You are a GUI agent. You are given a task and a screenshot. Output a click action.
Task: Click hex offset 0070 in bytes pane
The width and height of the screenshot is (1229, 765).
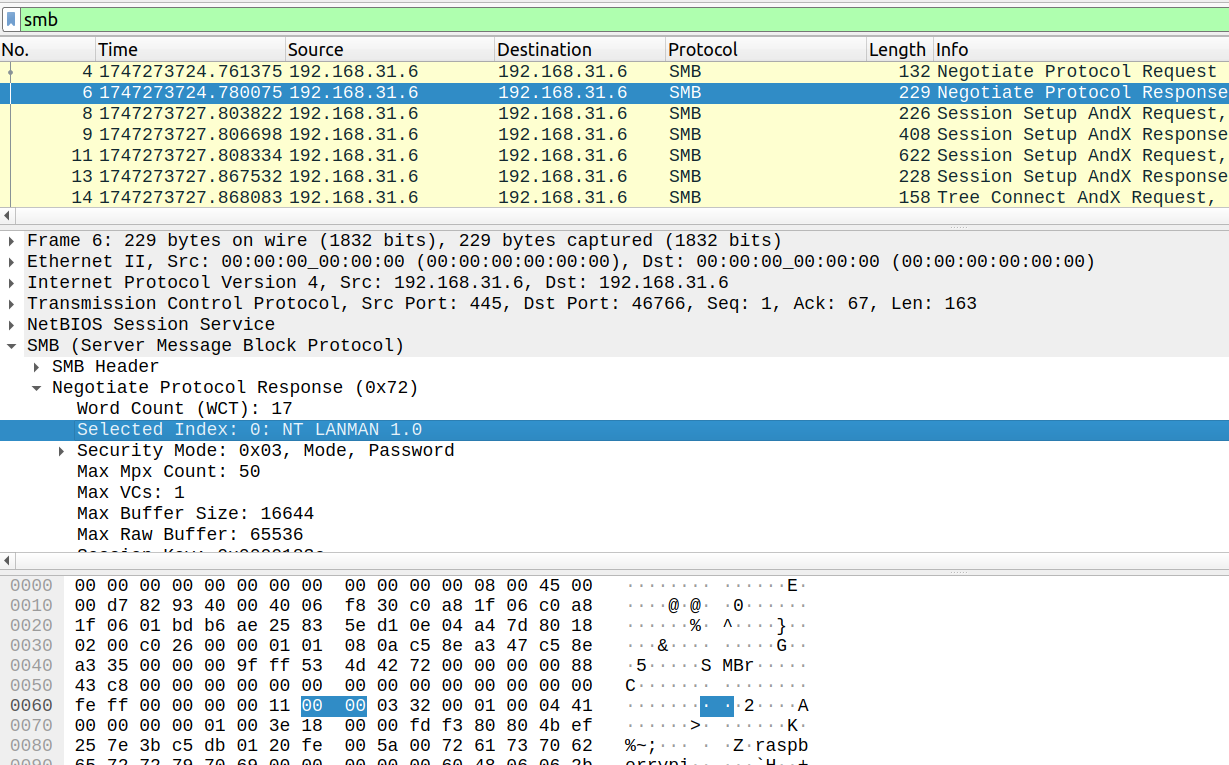(x=31, y=725)
